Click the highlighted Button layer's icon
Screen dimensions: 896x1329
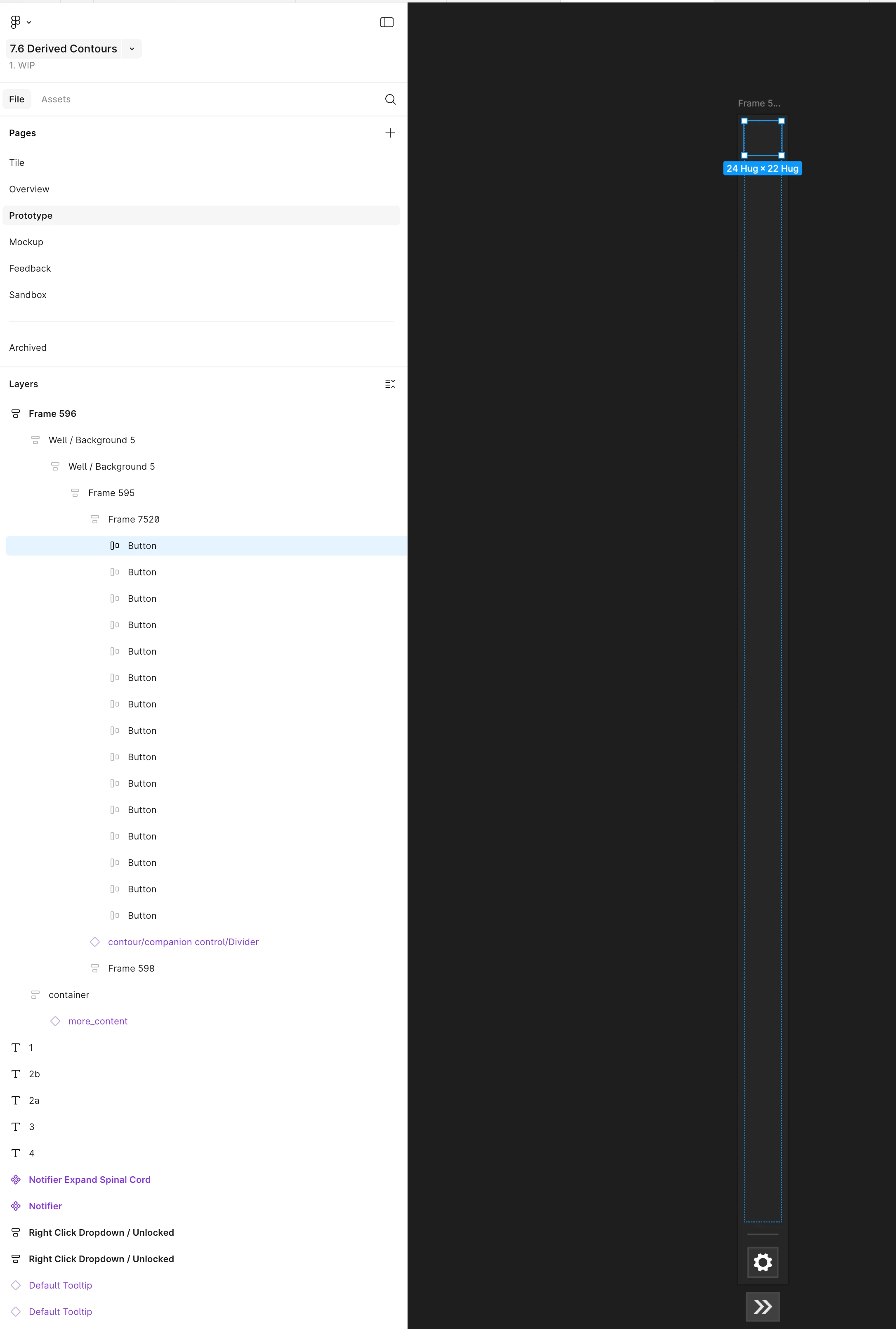point(114,545)
